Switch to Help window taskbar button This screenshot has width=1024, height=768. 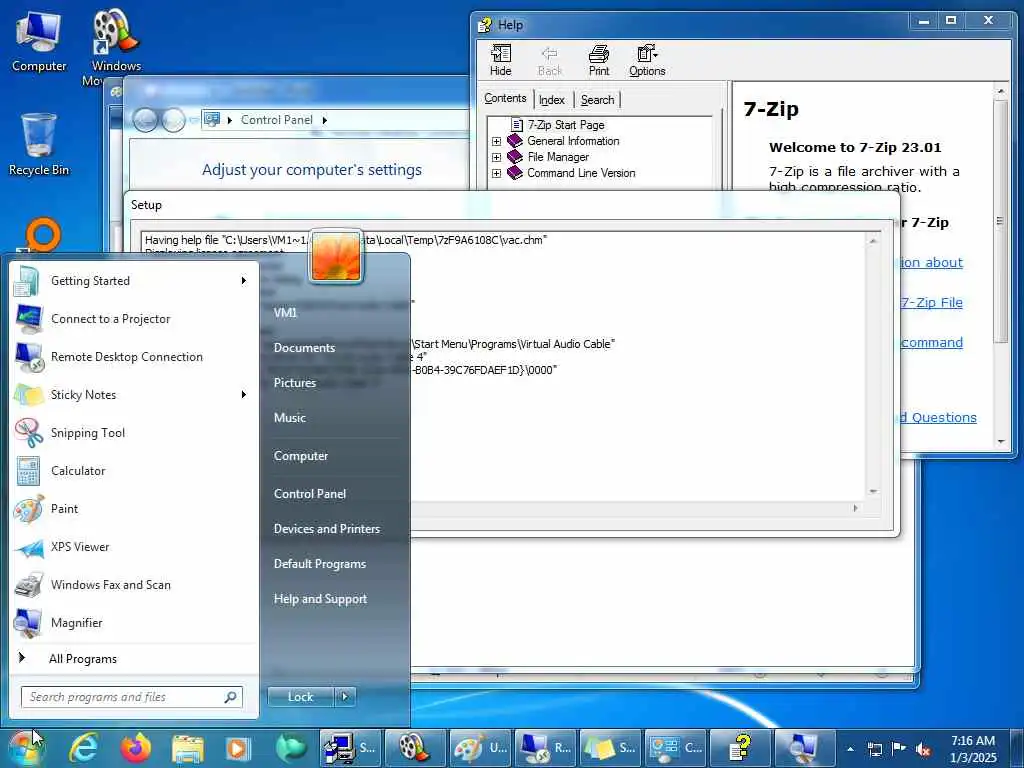coord(740,748)
